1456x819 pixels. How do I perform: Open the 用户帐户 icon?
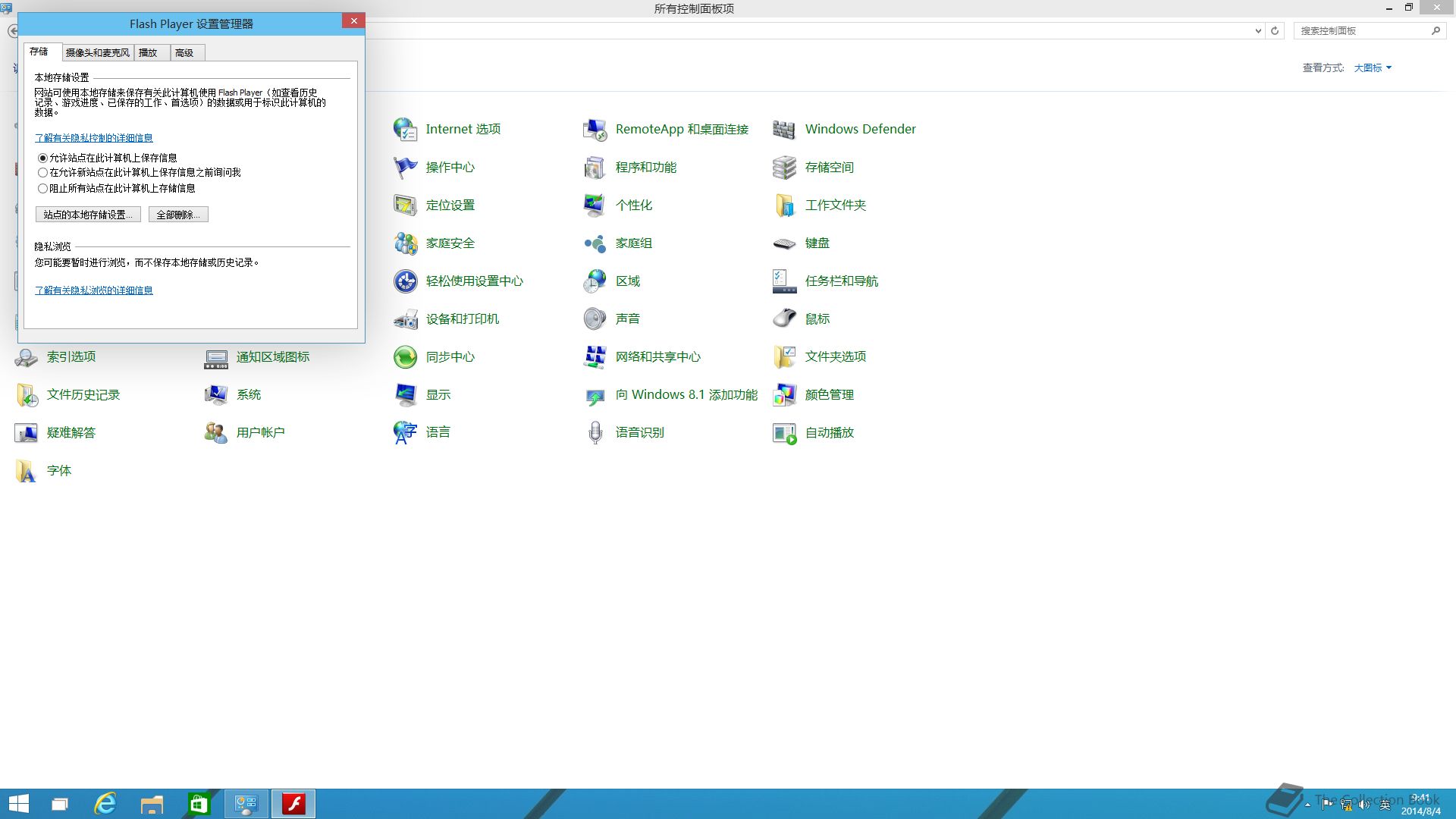point(216,433)
